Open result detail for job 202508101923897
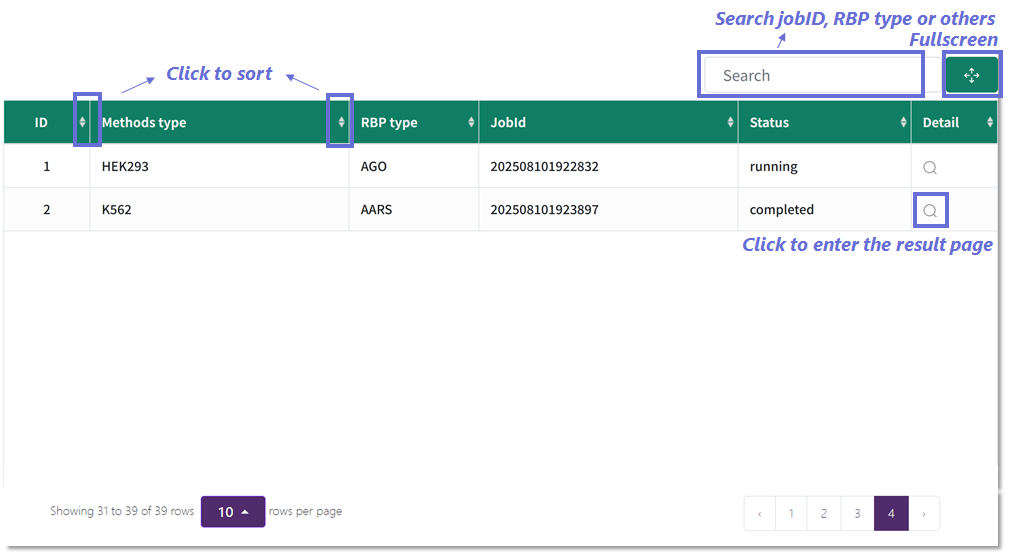 tap(930, 211)
